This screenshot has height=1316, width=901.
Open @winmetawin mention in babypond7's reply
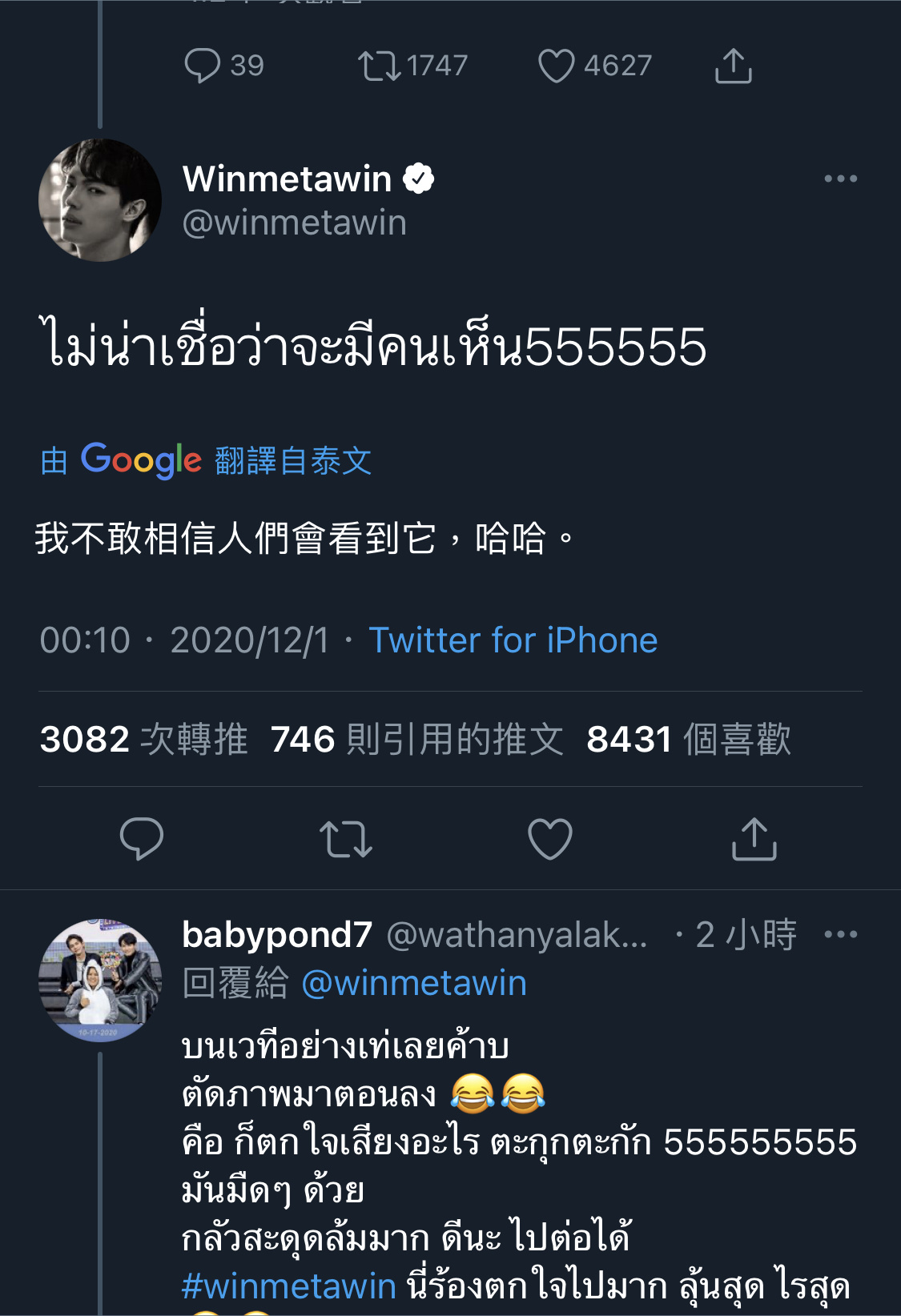tap(414, 983)
